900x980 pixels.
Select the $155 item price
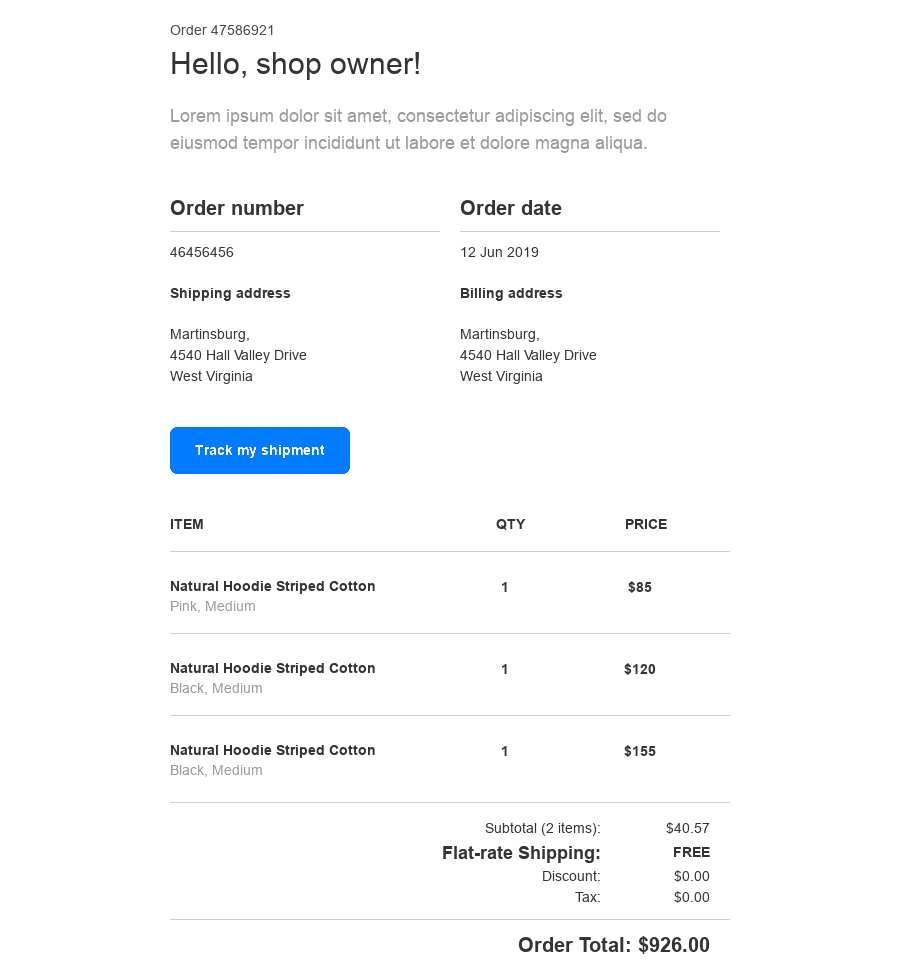(x=640, y=751)
